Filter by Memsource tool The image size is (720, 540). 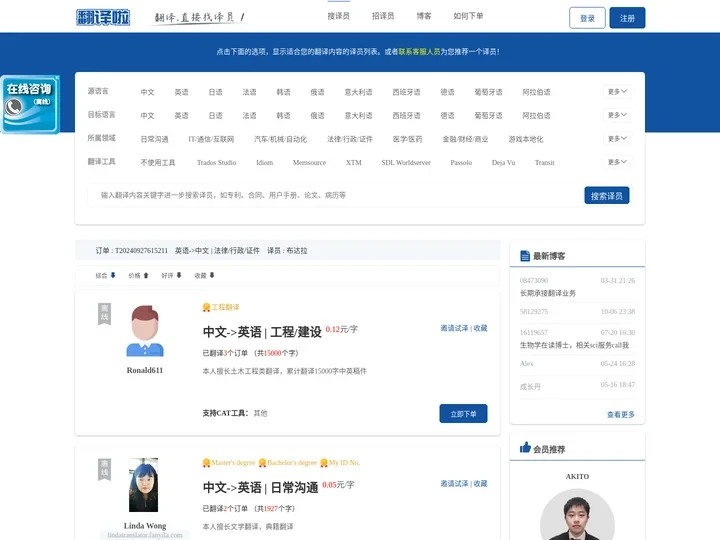pos(309,163)
